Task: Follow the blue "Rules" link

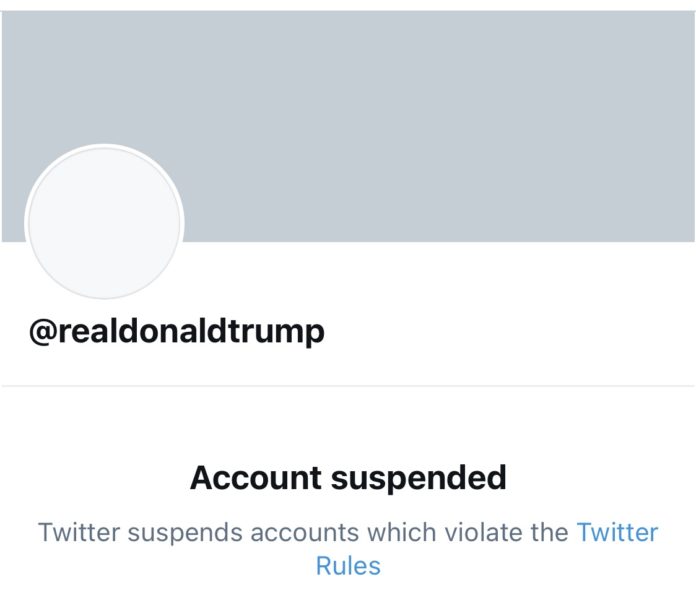Action: (348, 566)
